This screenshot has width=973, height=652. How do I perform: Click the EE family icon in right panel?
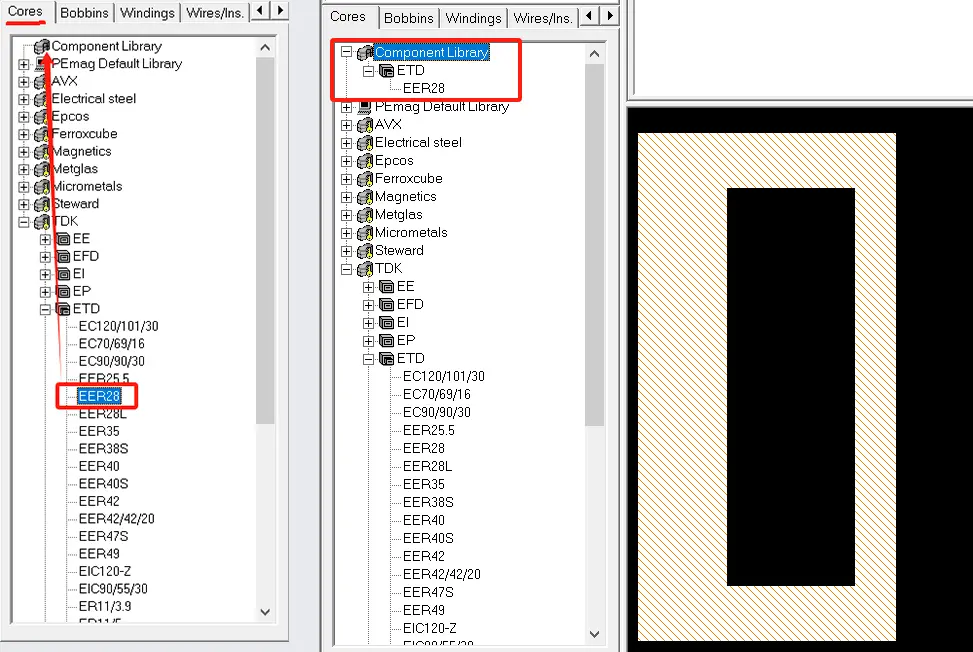point(387,287)
